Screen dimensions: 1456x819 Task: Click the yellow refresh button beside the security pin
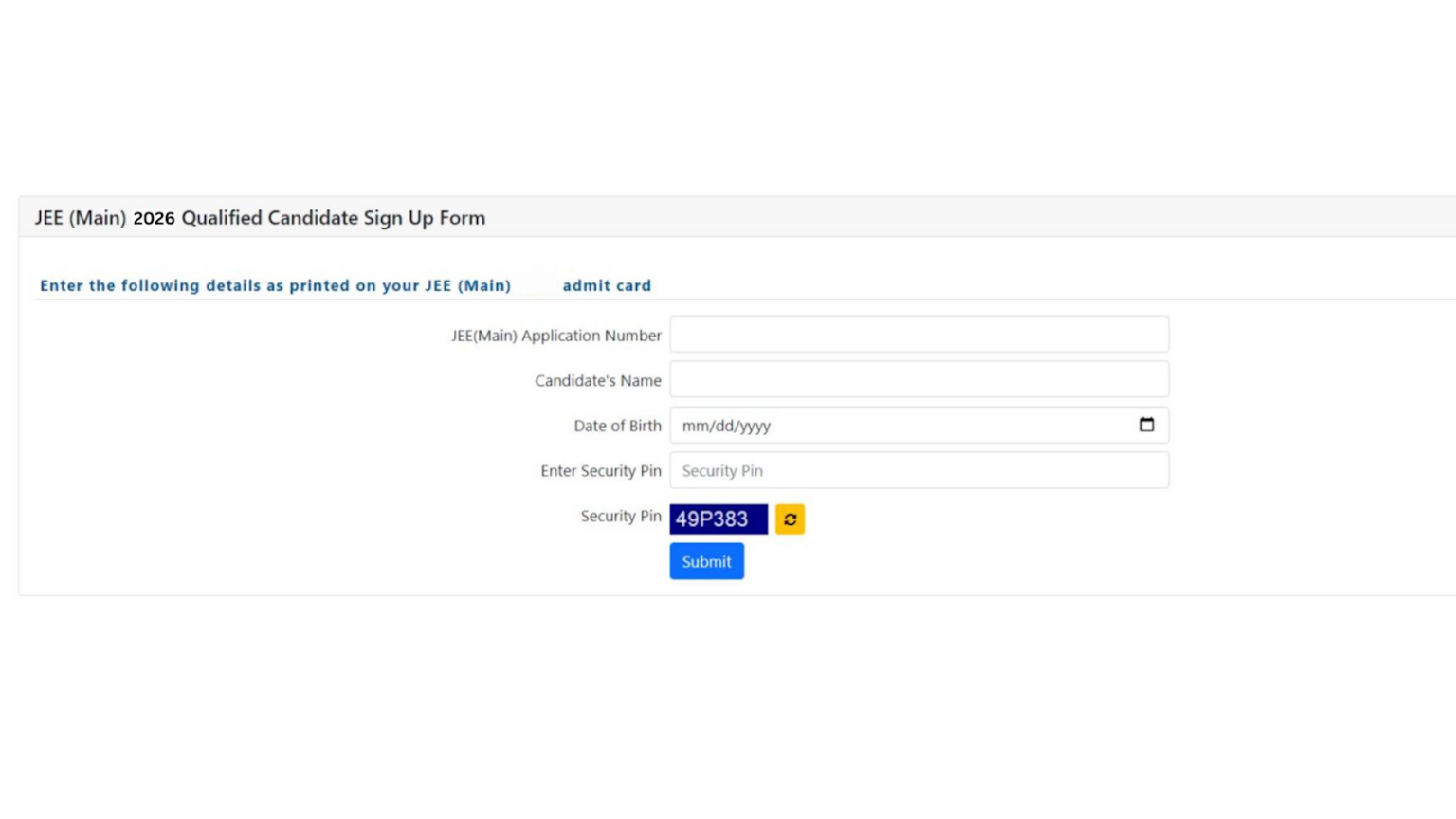click(x=790, y=519)
